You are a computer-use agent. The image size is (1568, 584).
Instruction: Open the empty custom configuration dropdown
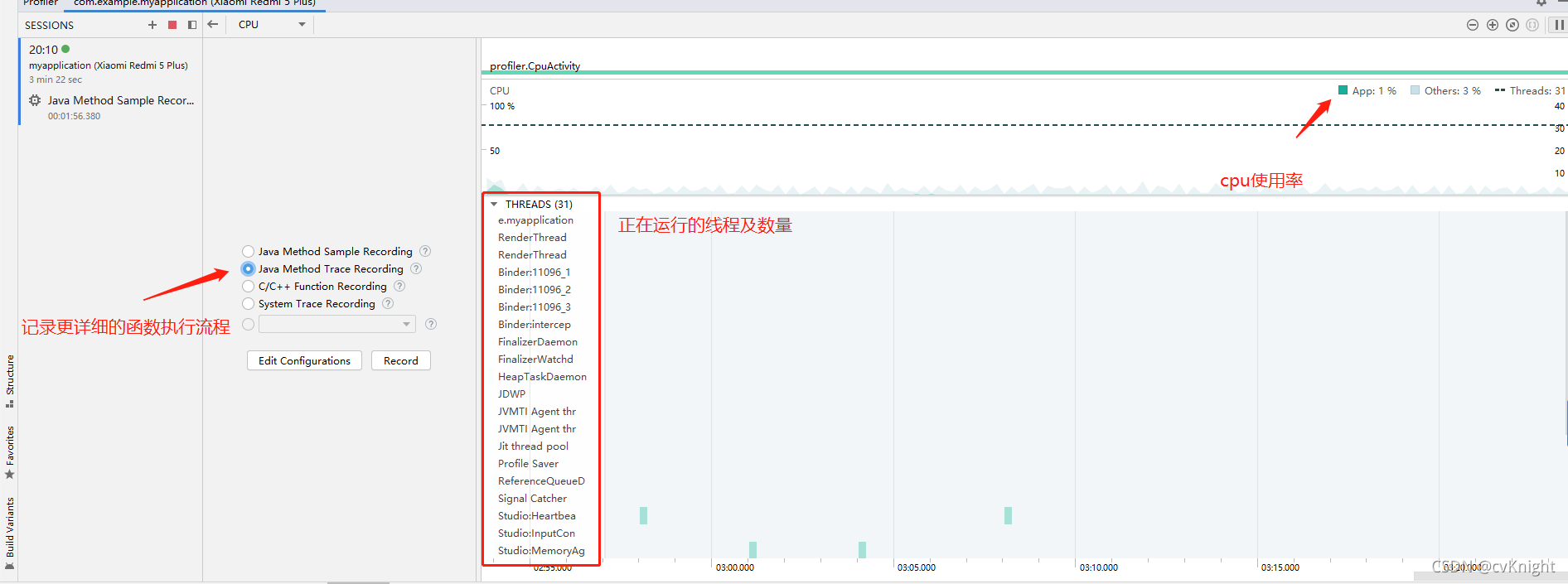(x=336, y=324)
